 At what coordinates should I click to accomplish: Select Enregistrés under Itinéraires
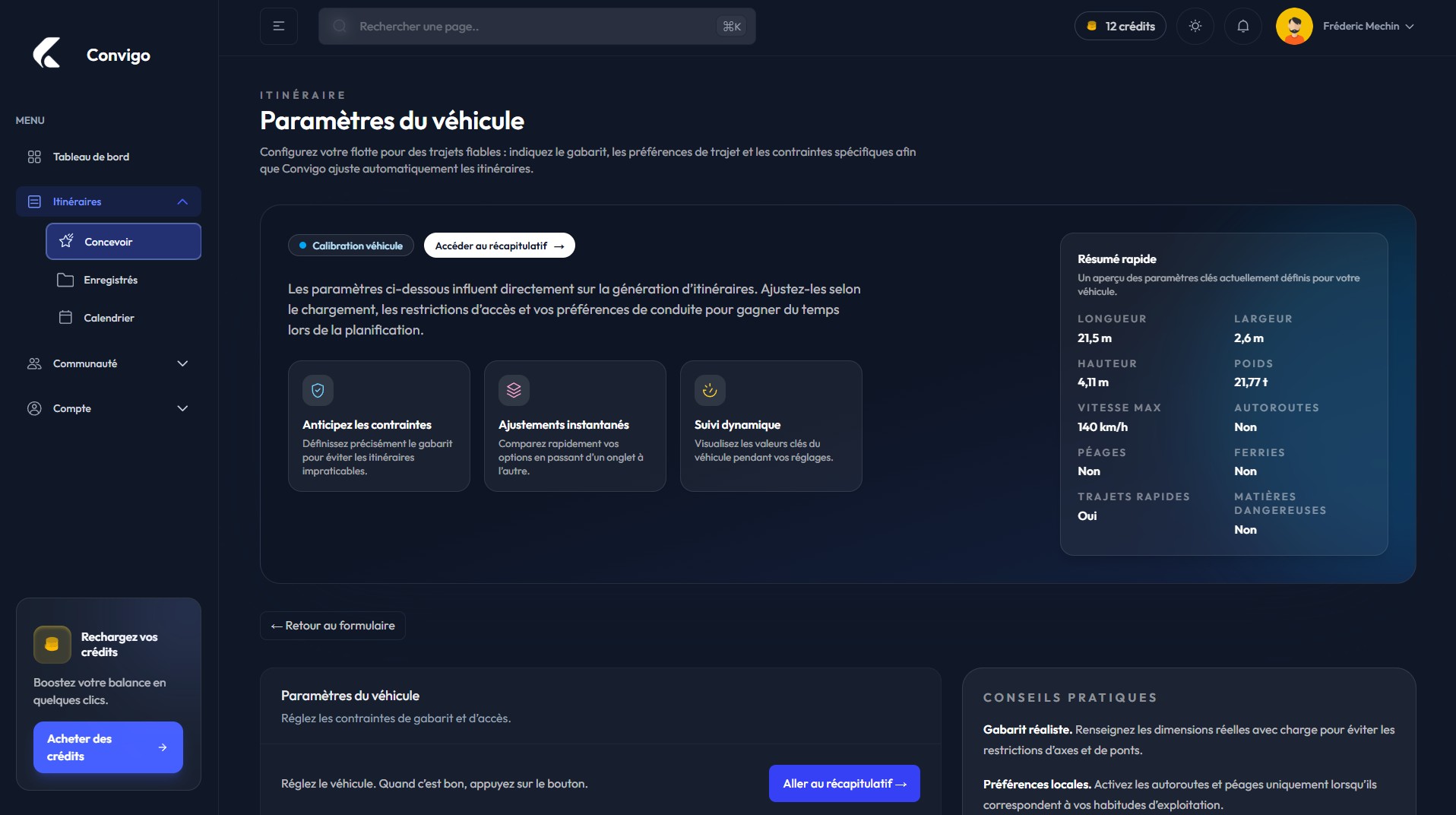click(110, 281)
